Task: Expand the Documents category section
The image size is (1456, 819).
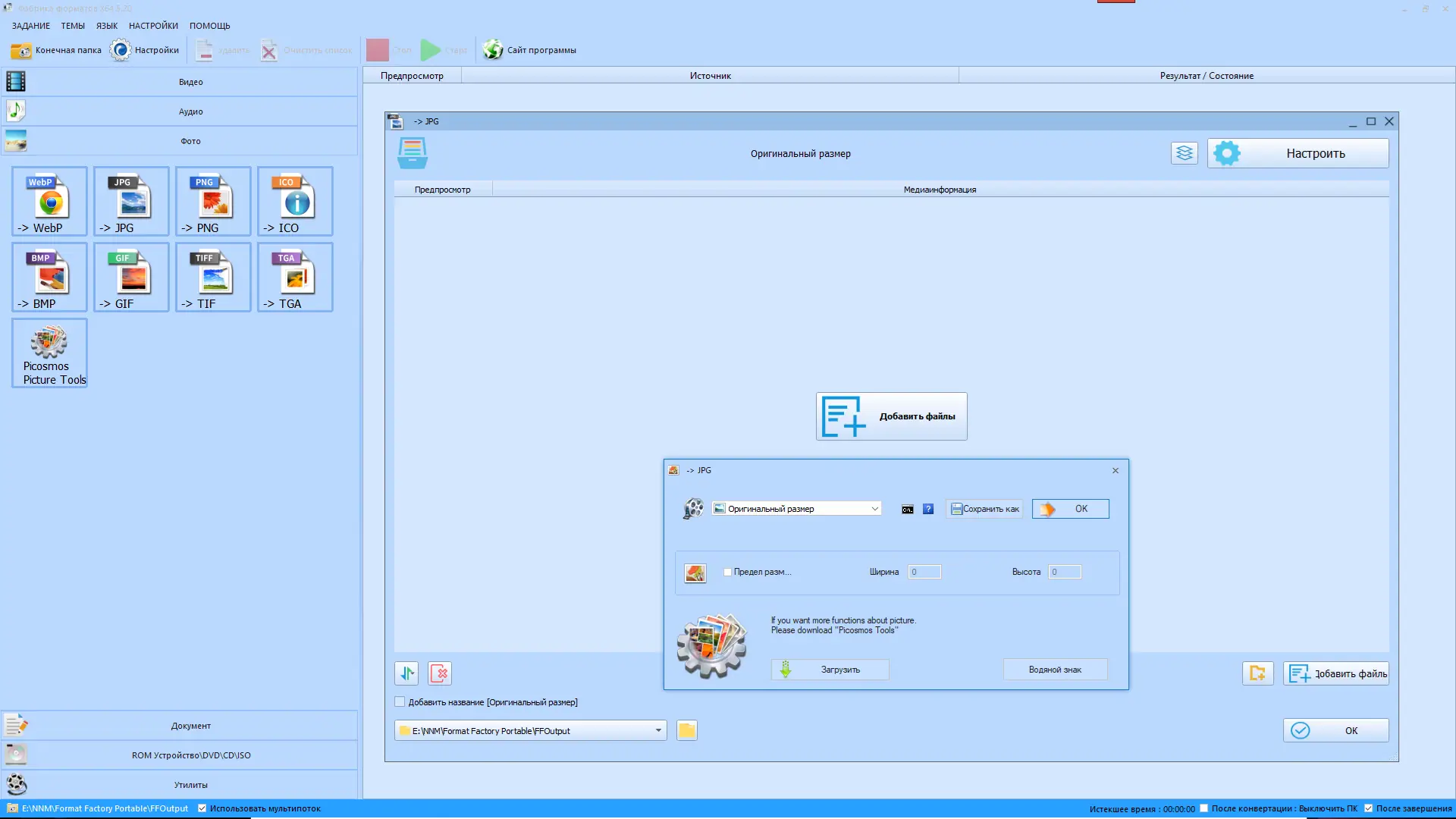Action: (x=190, y=726)
